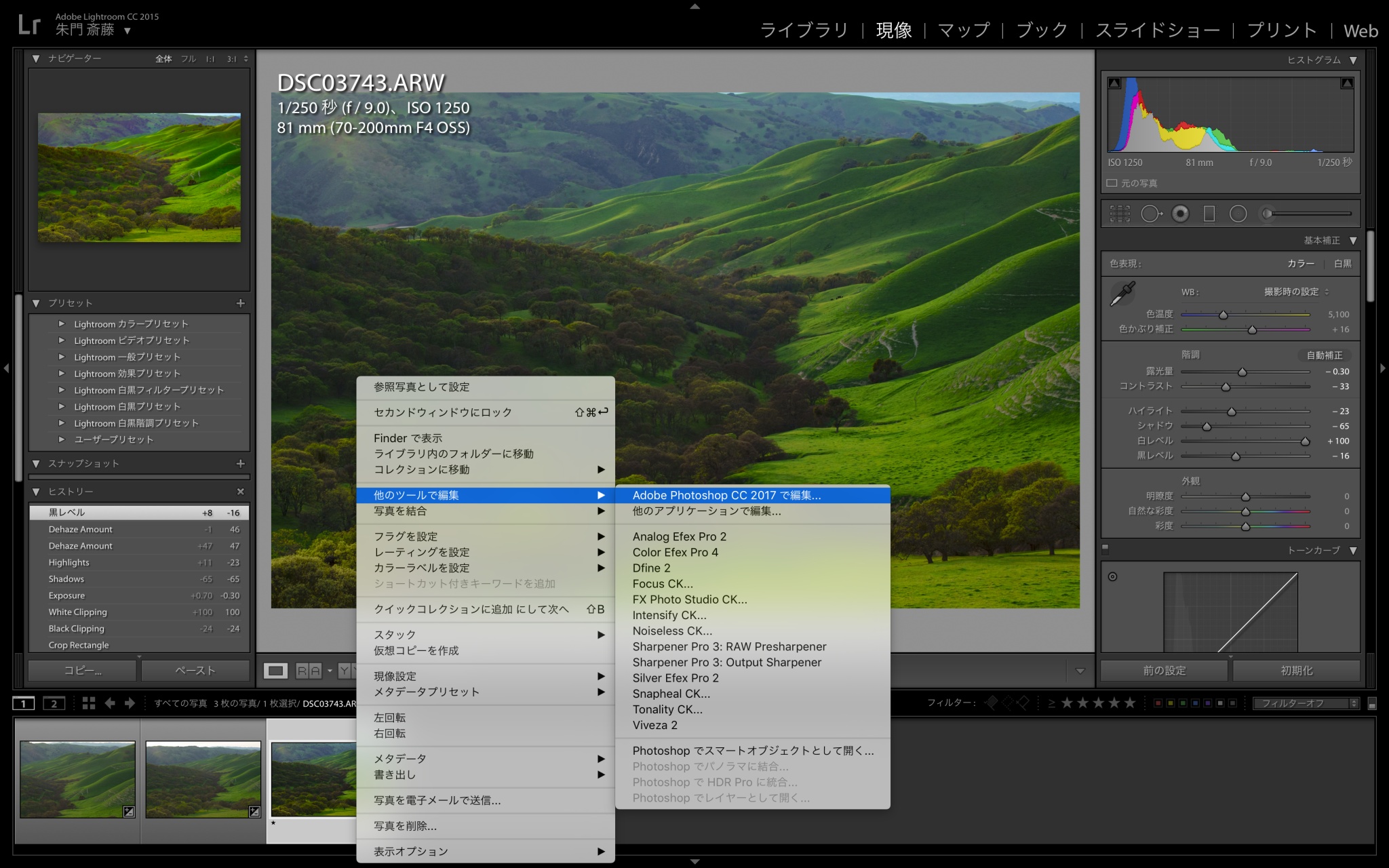The image size is (1389, 868).
Task: Go forward with the right arrow
Action: 130,703
